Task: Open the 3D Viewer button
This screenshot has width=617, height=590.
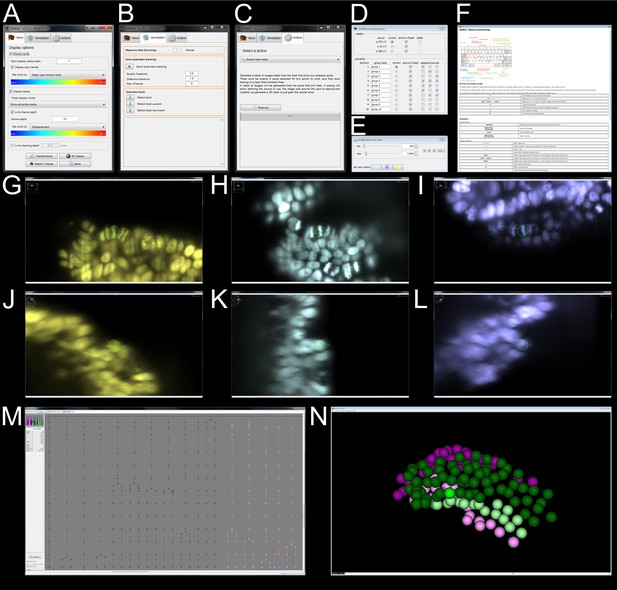Action: tap(76, 156)
